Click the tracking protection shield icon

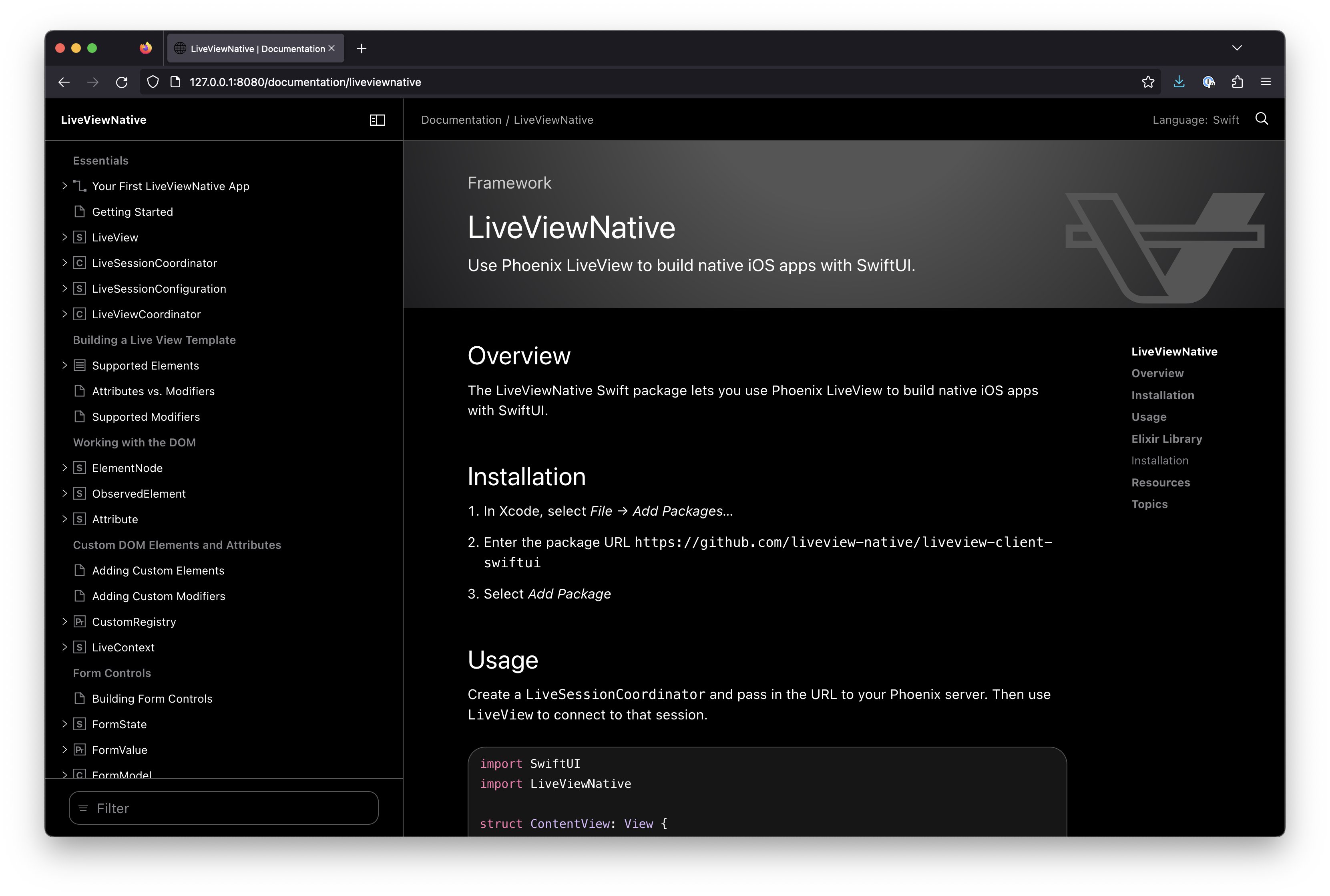(153, 82)
